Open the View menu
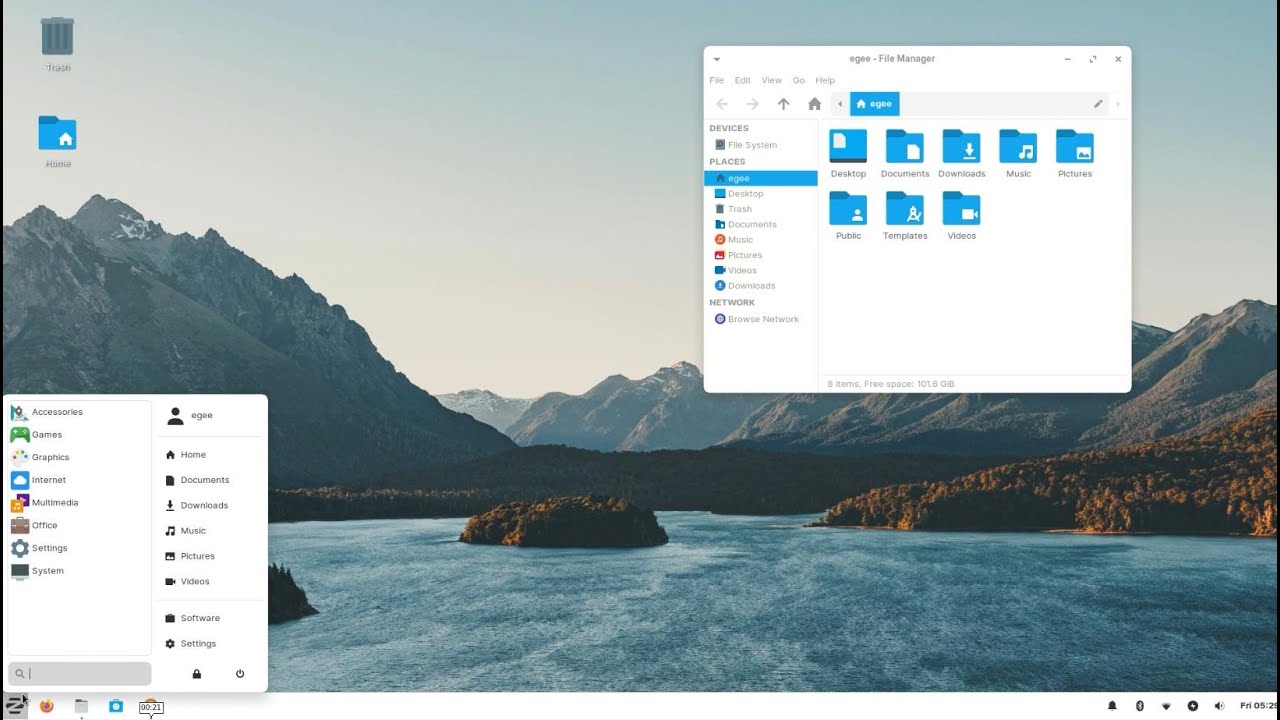This screenshot has height=720, width=1280. [771, 80]
